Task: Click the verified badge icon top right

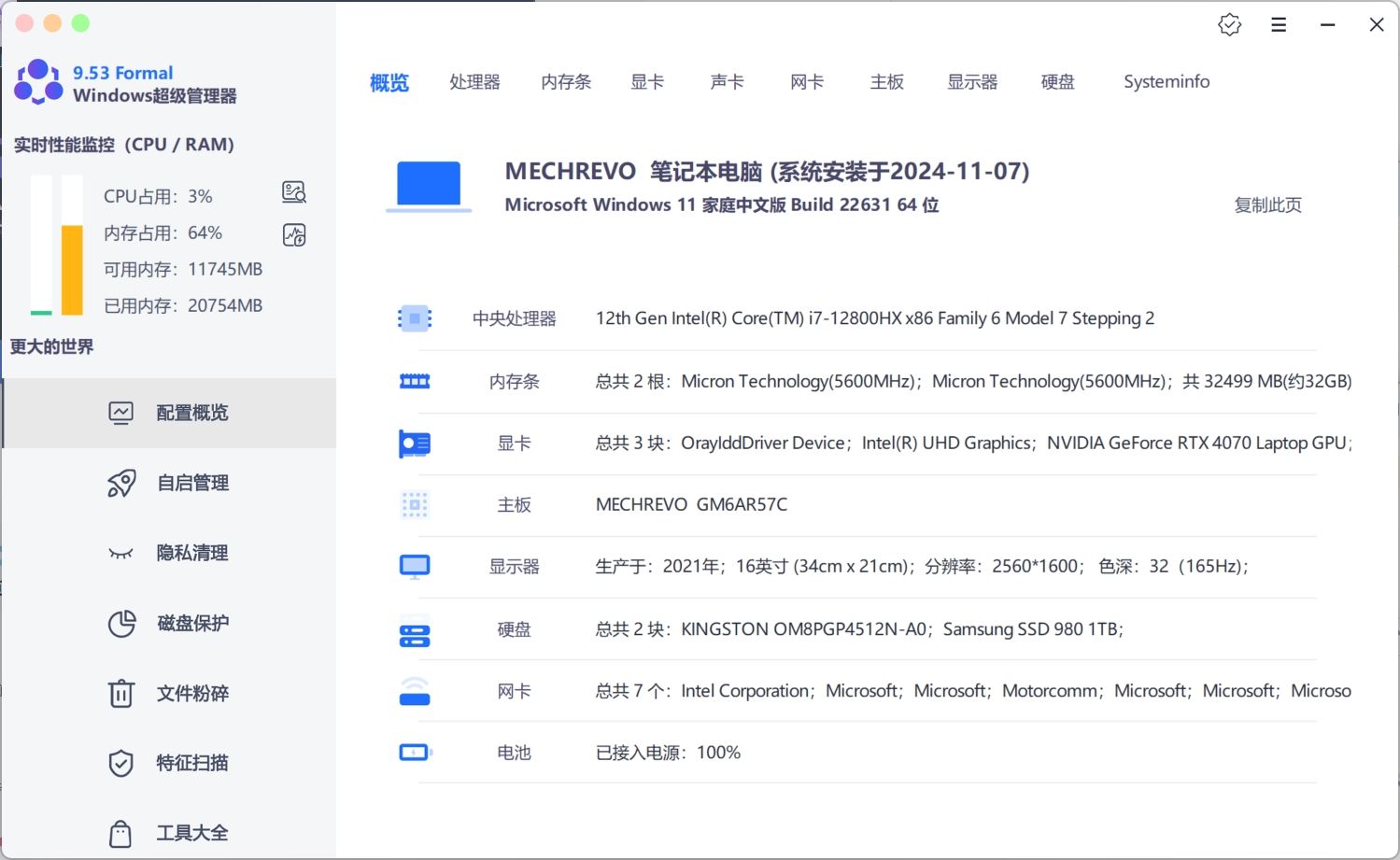Action: coord(1229,24)
